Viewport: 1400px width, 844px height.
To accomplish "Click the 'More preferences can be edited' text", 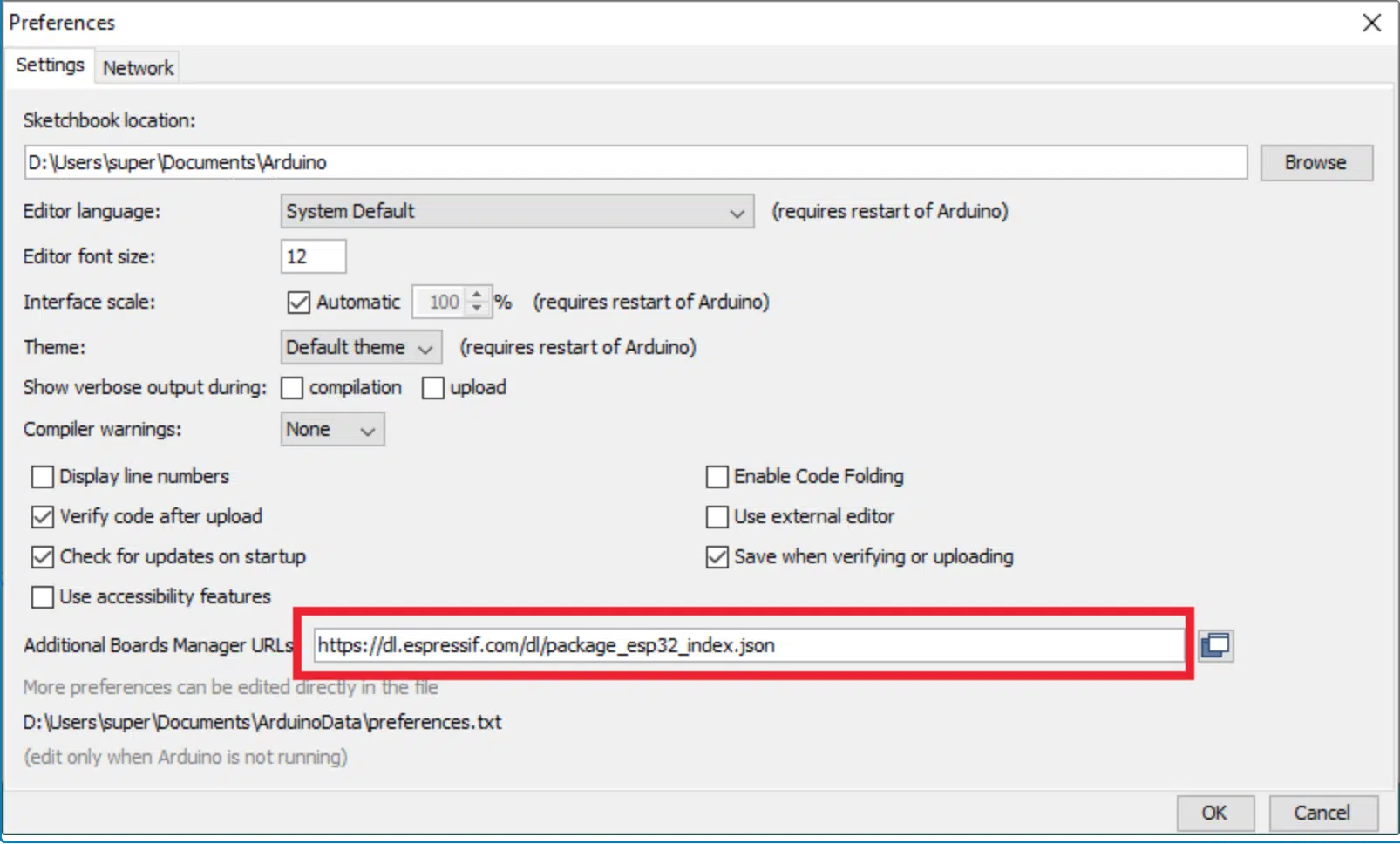I will (x=231, y=687).
